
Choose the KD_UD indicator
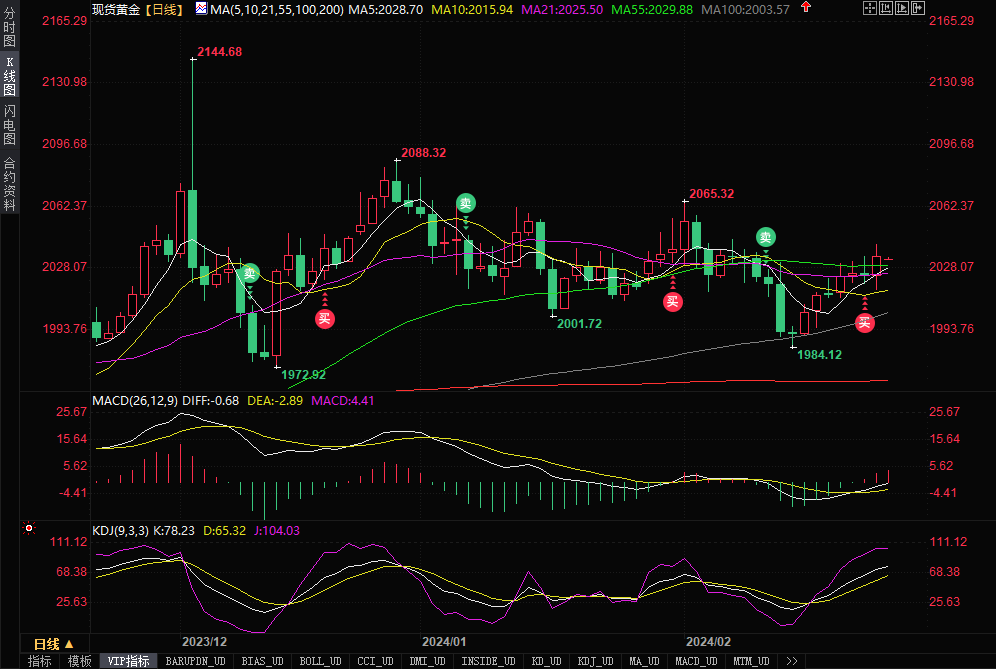pos(546,661)
